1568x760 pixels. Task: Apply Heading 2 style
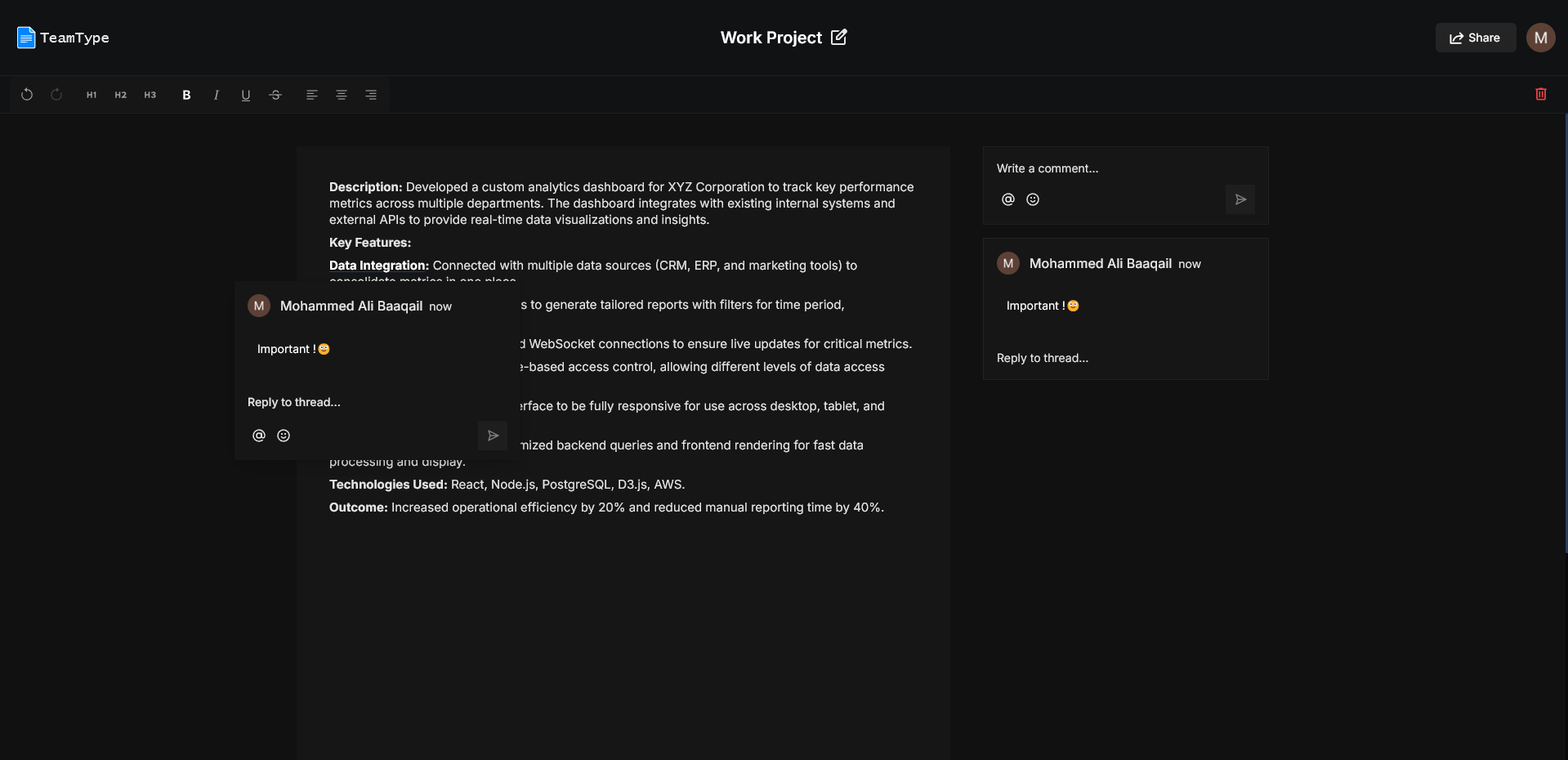tap(121, 95)
